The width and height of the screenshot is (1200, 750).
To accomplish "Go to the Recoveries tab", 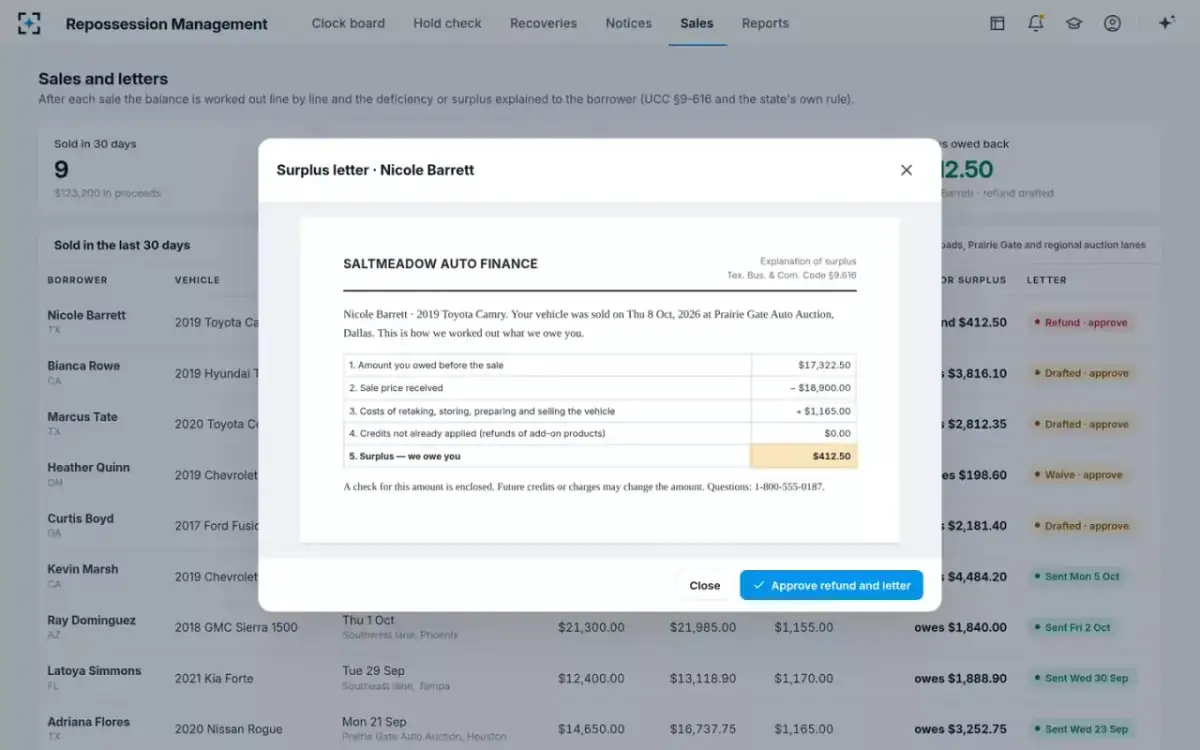I will tap(543, 23).
